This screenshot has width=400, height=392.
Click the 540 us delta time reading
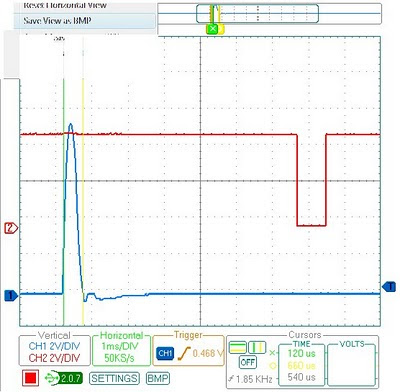point(301,377)
